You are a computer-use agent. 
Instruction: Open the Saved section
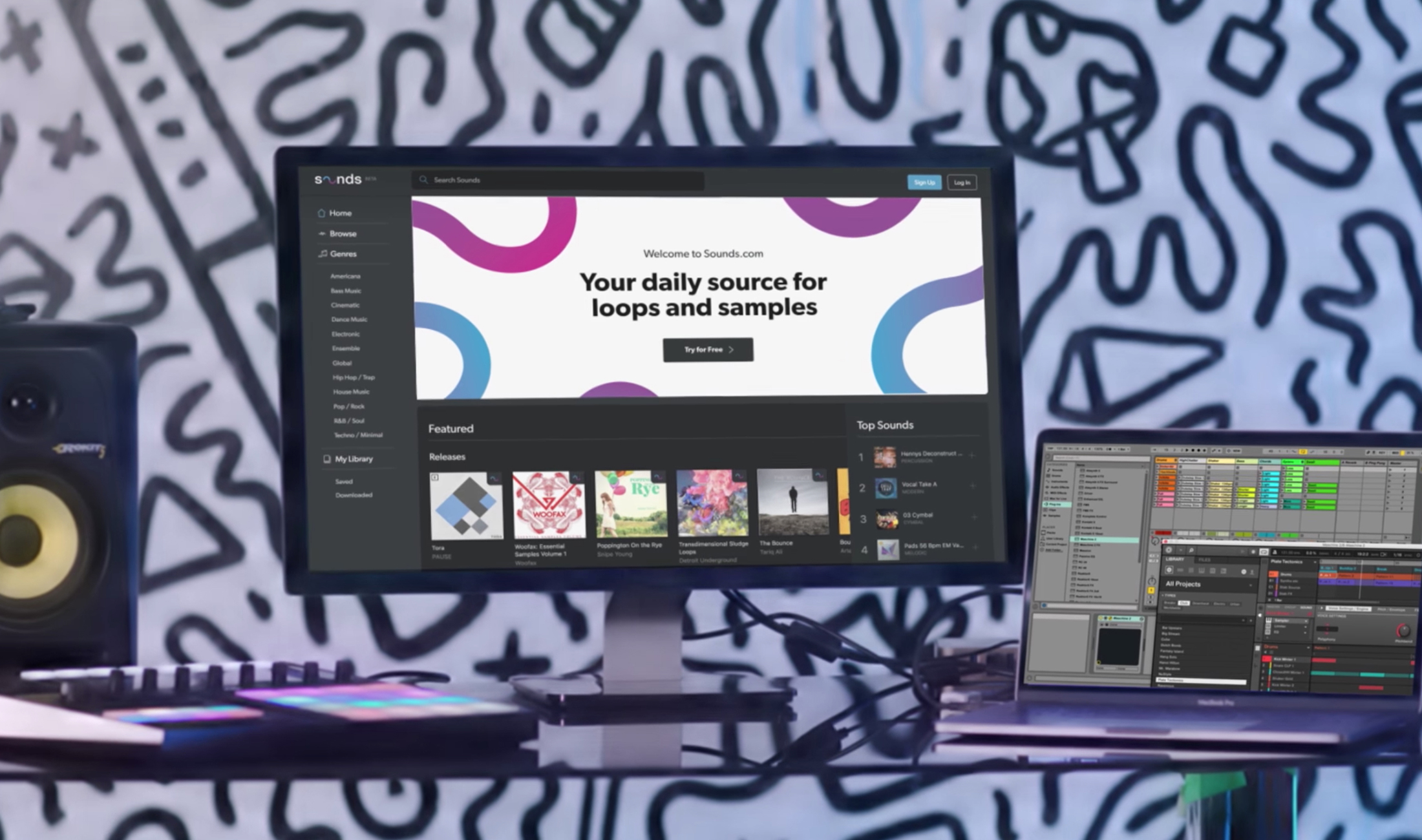[x=345, y=481]
